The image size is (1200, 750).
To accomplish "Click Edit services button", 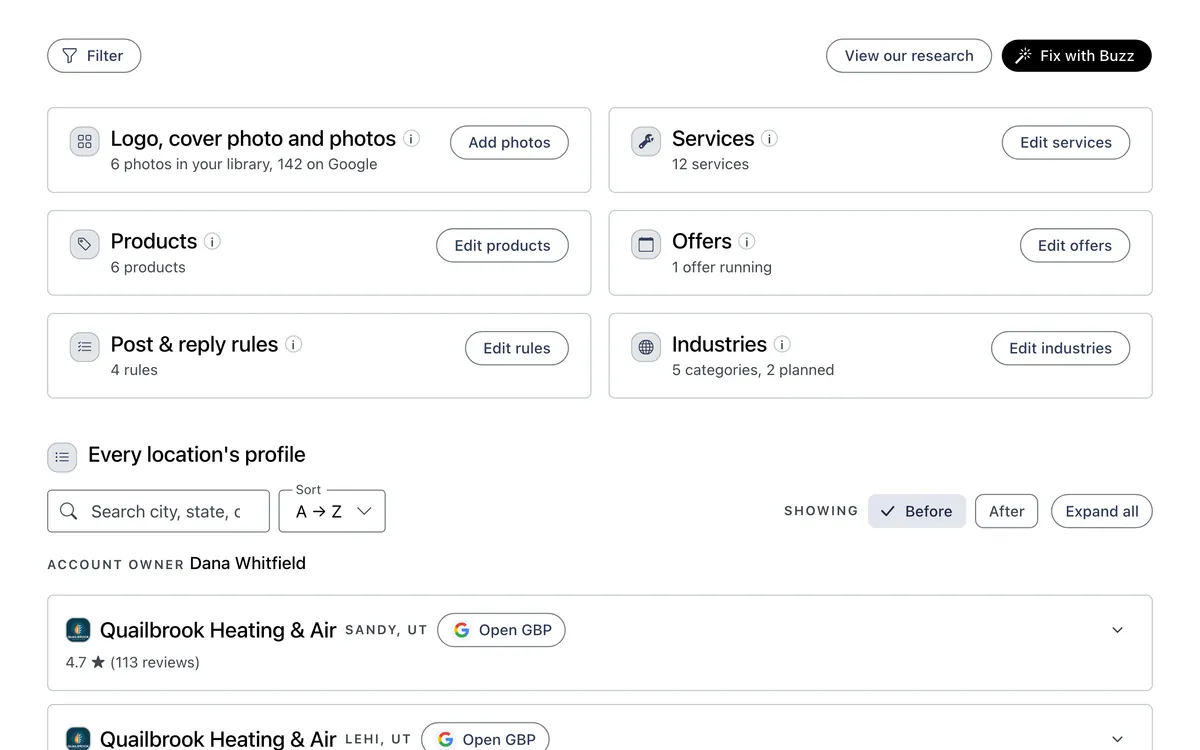I will (x=1066, y=143).
